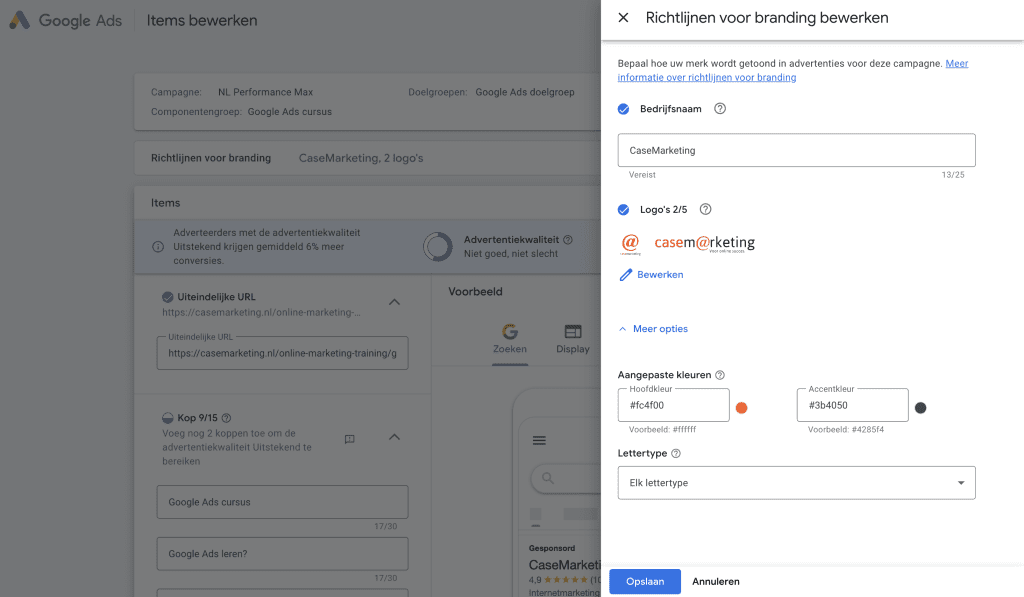Open help for Aangepaste kleuren
The height and width of the screenshot is (597, 1024).
[x=720, y=375]
